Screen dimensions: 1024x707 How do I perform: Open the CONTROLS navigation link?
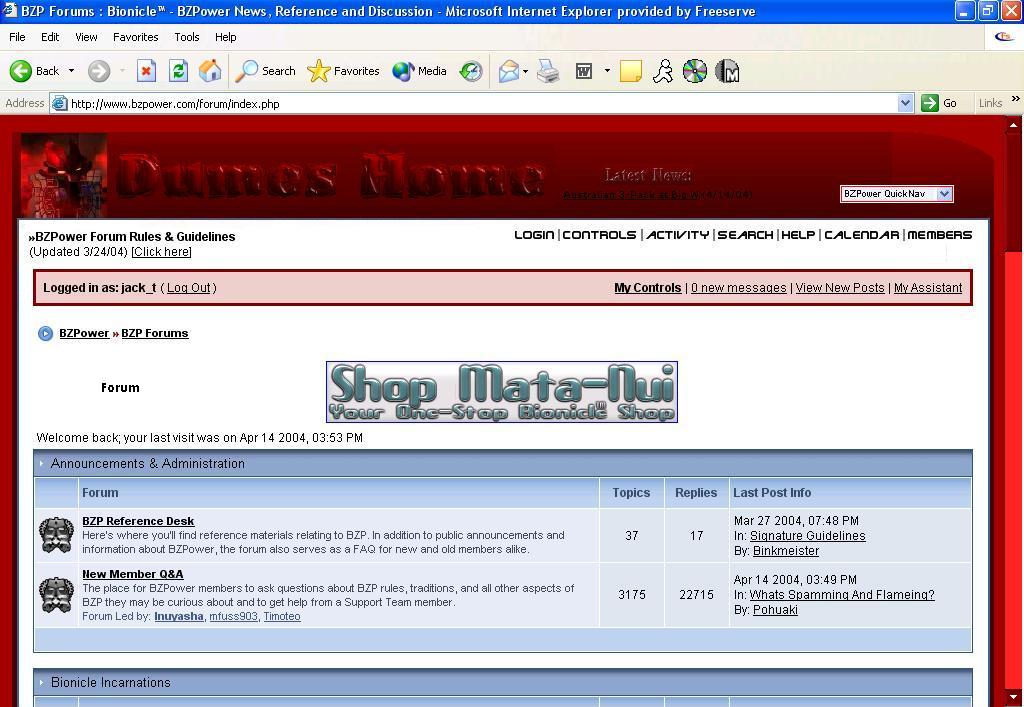600,235
